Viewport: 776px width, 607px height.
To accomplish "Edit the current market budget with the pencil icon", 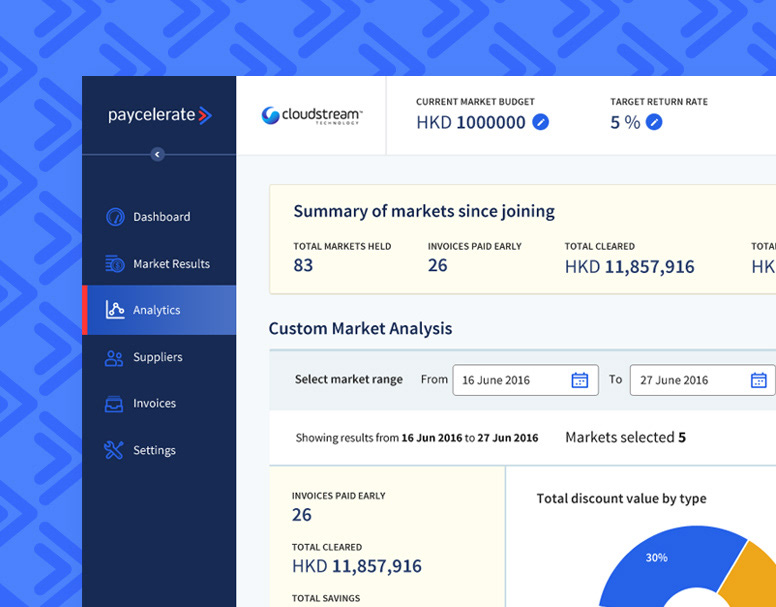I will click(x=540, y=122).
